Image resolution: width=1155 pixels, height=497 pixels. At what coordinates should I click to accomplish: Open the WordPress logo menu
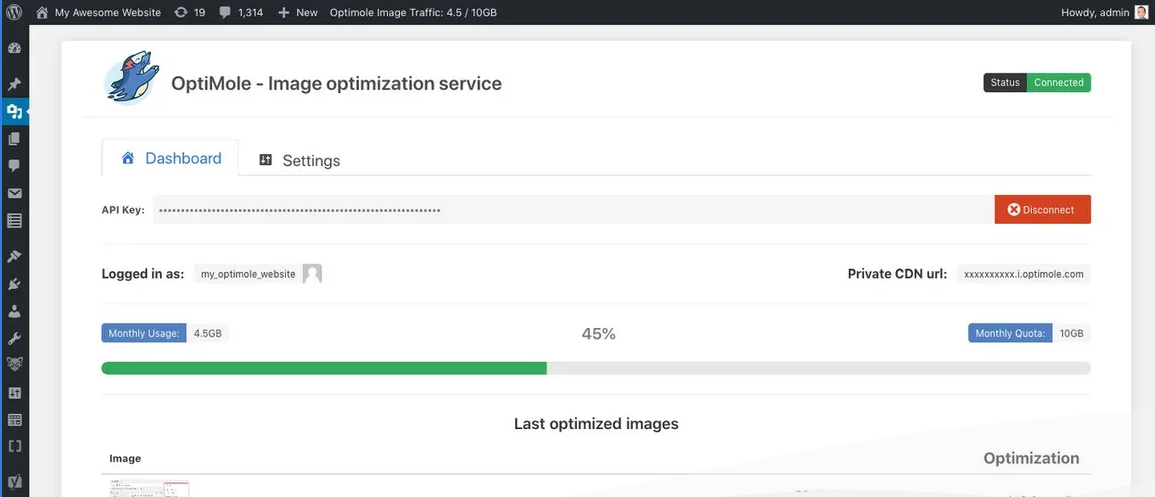15,13
